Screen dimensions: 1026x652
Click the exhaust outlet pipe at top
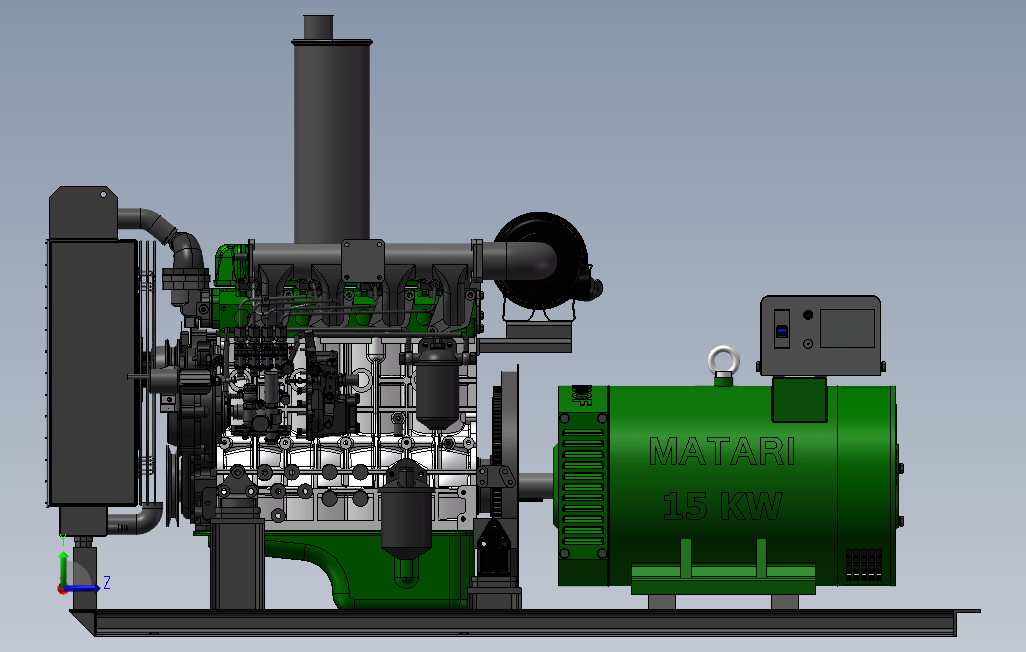click(319, 27)
